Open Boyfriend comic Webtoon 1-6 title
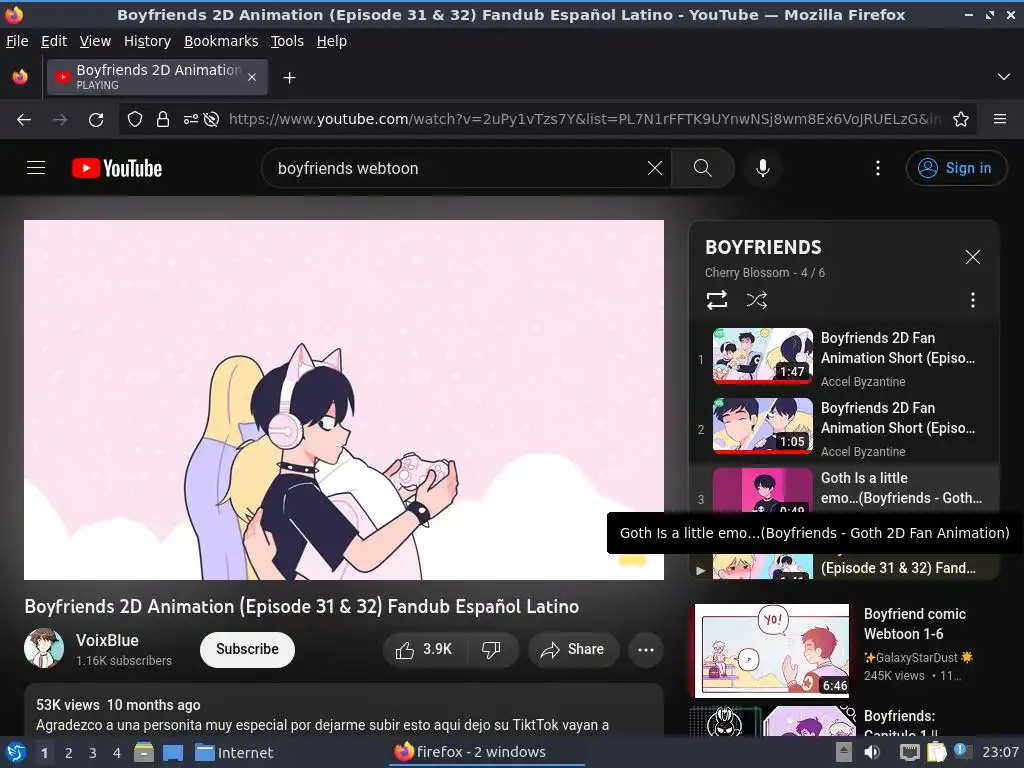The image size is (1024, 768). pos(914,624)
